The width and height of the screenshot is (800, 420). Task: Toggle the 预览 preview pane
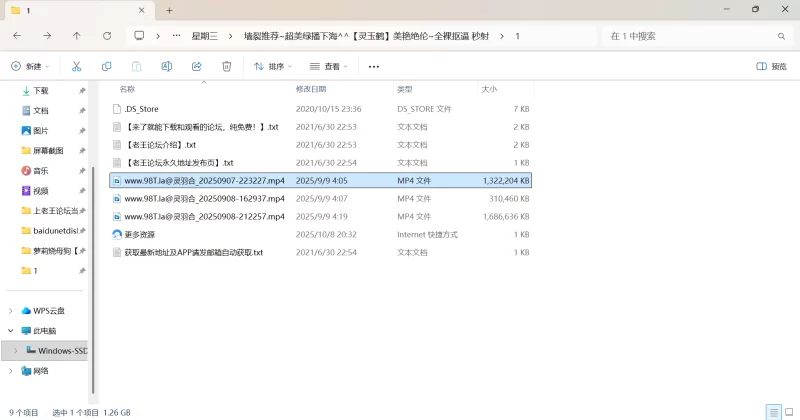tap(771, 67)
